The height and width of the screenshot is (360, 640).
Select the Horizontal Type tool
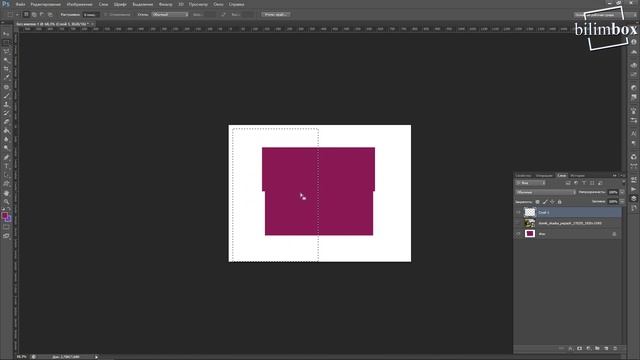[6, 166]
